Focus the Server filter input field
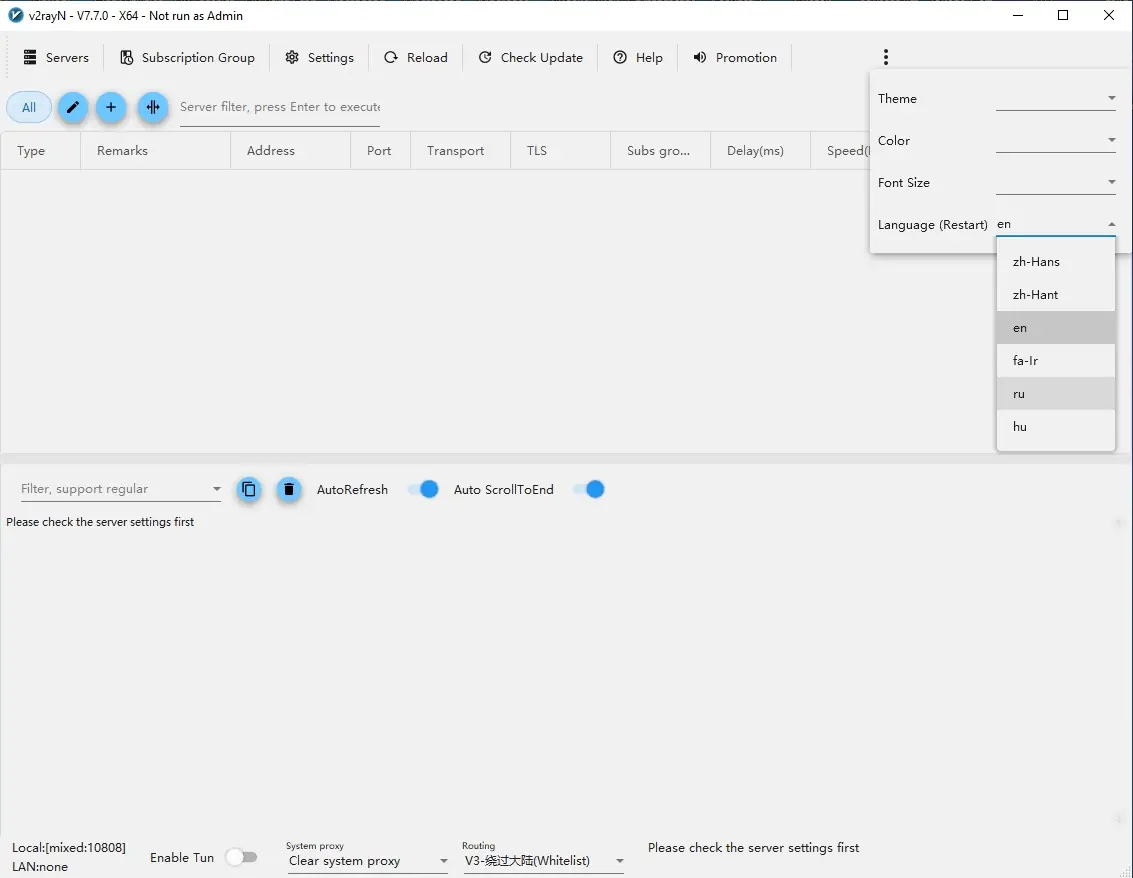1133x878 pixels. tap(280, 108)
